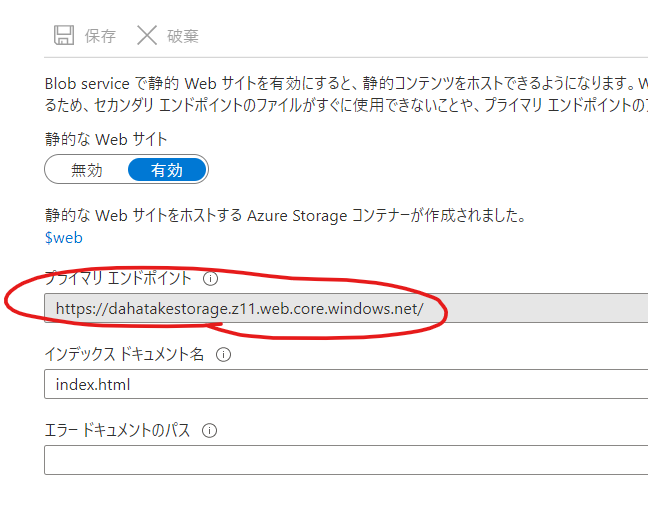Click the primary endpoint URL field
The height and width of the screenshot is (530, 648).
[x=346, y=308]
